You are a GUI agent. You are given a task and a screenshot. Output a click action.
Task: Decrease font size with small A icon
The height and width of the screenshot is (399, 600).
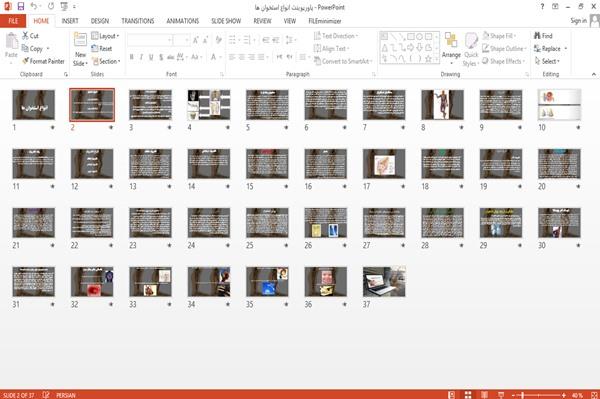[x=205, y=40]
